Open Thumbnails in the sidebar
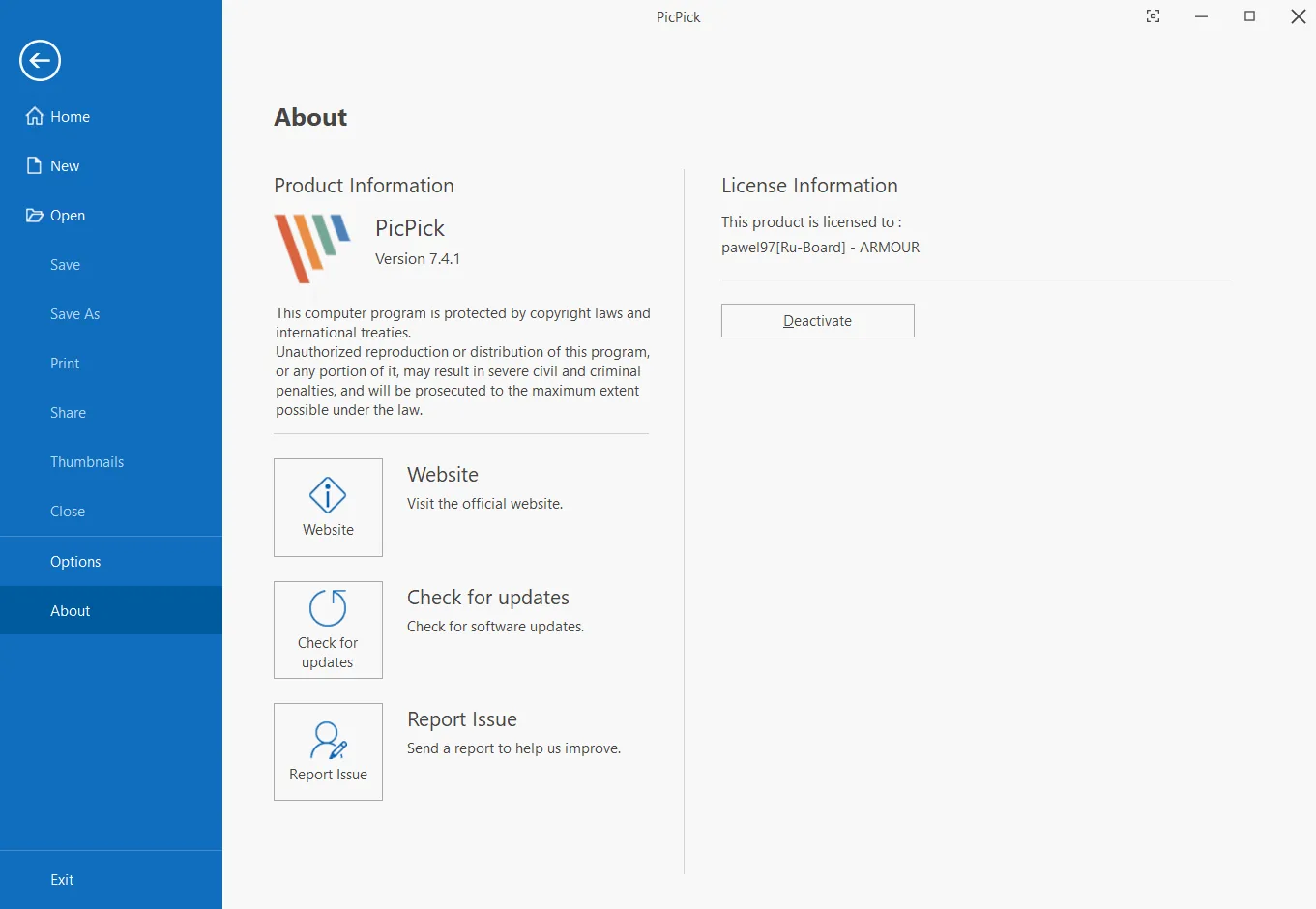 [111, 461]
